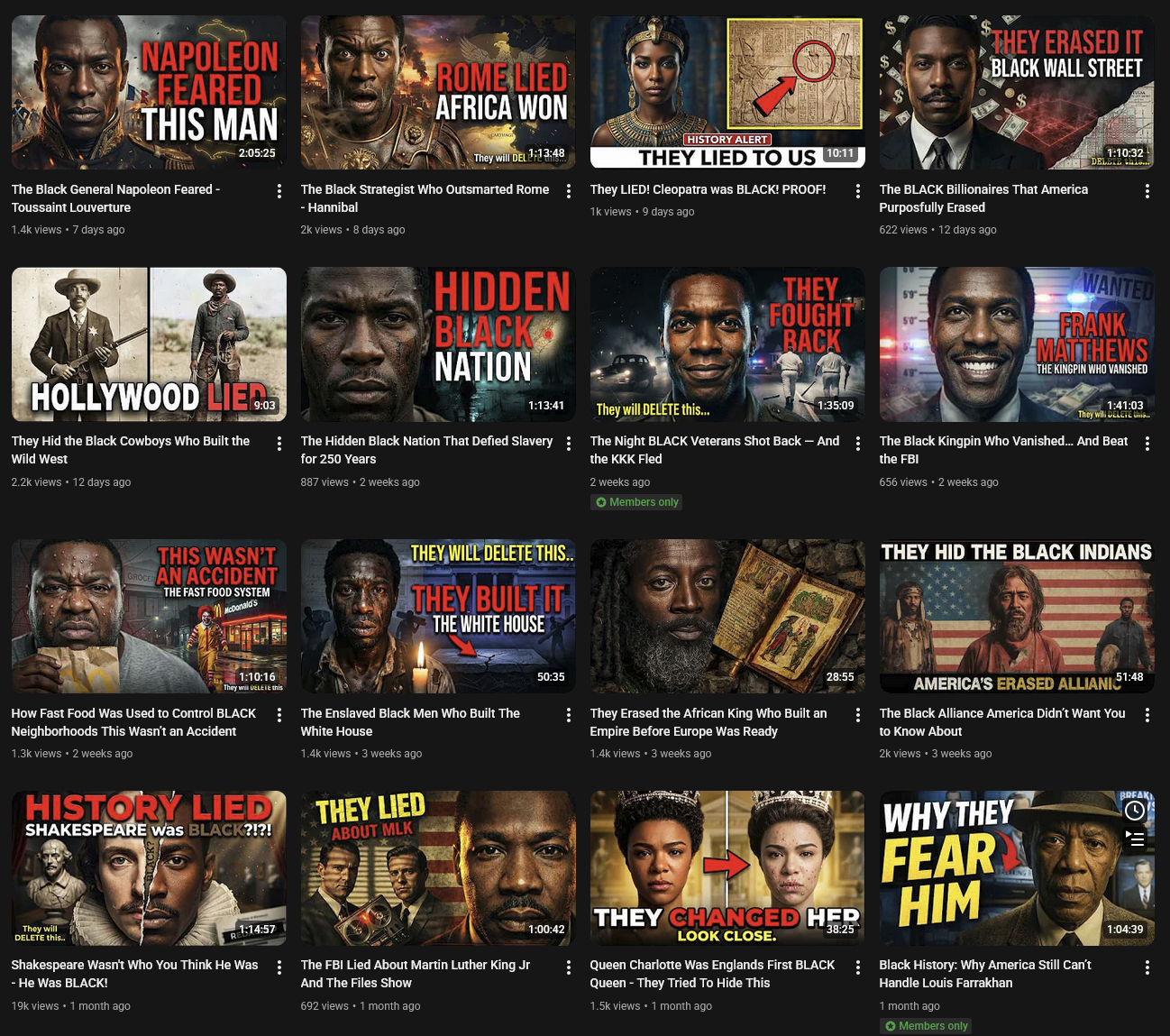Image resolution: width=1170 pixels, height=1036 pixels.
Task: Open more options for Fast Food video
Action: 279,715
